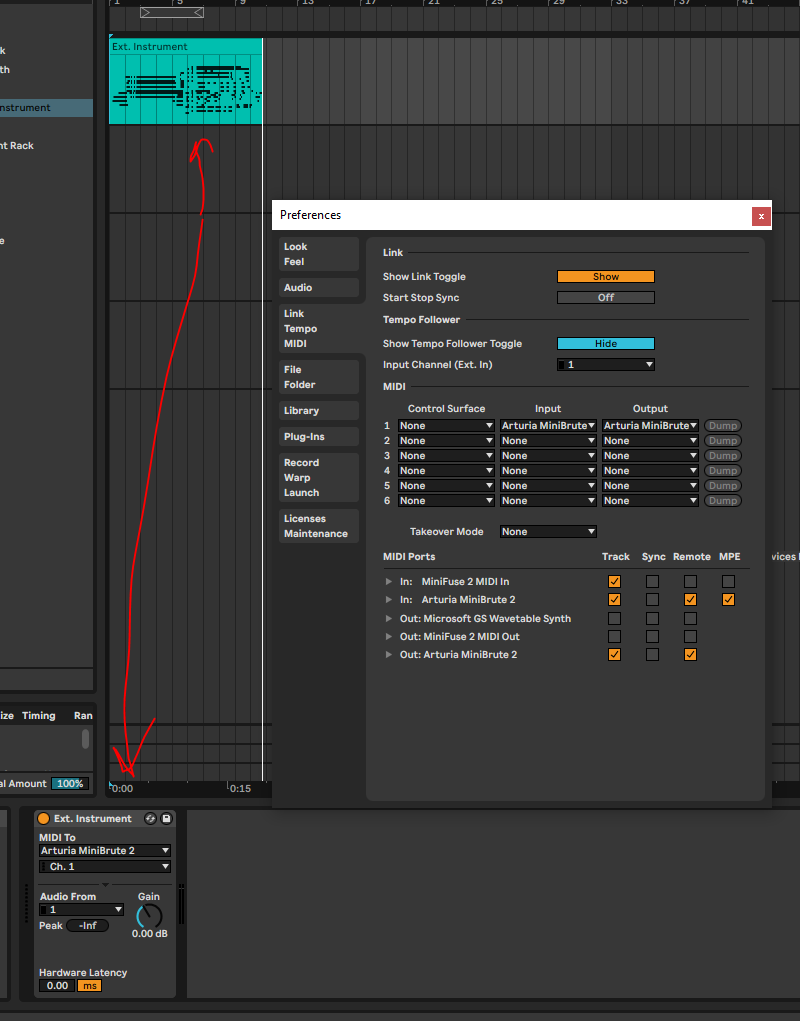
Task: Enable Sync for Out: Arturia MiniBrute 2
Action: click(x=652, y=655)
